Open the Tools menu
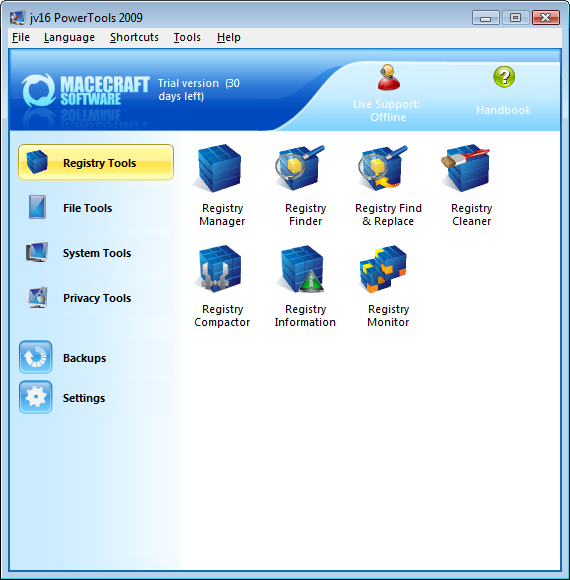The height and width of the screenshot is (580, 570). click(x=187, y=37)
